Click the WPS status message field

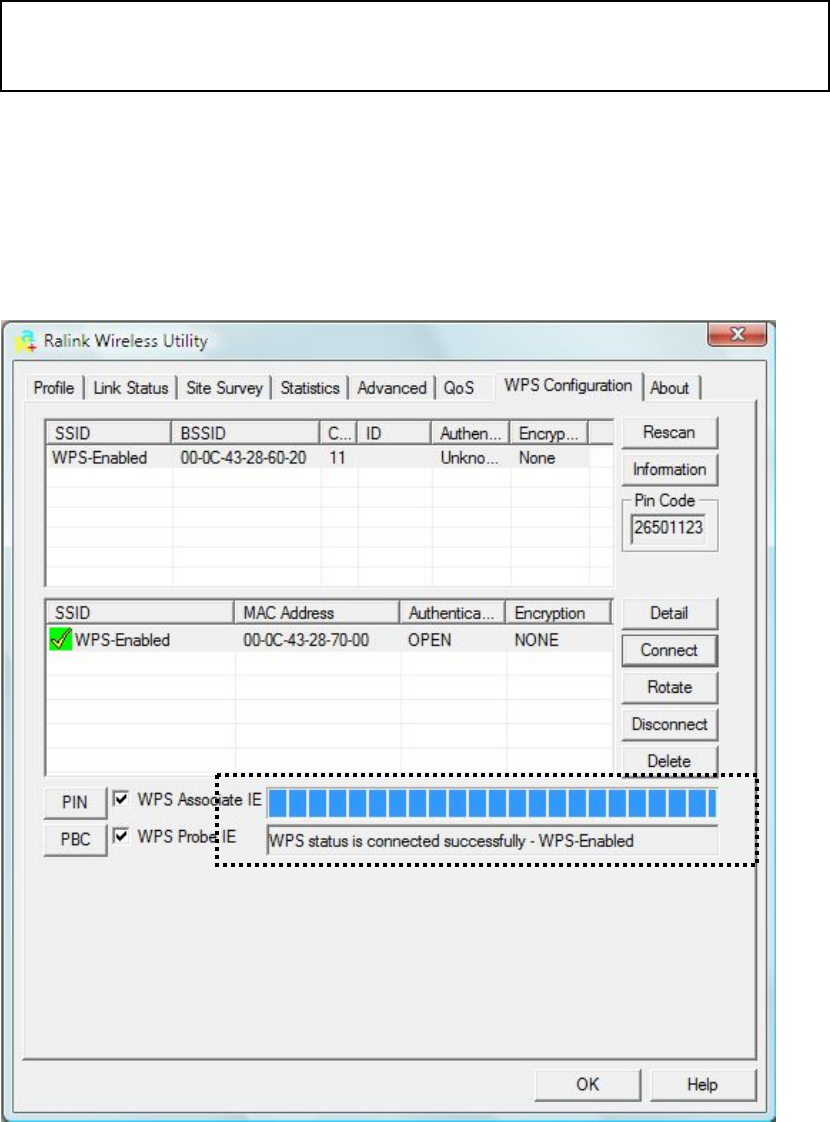492,841
